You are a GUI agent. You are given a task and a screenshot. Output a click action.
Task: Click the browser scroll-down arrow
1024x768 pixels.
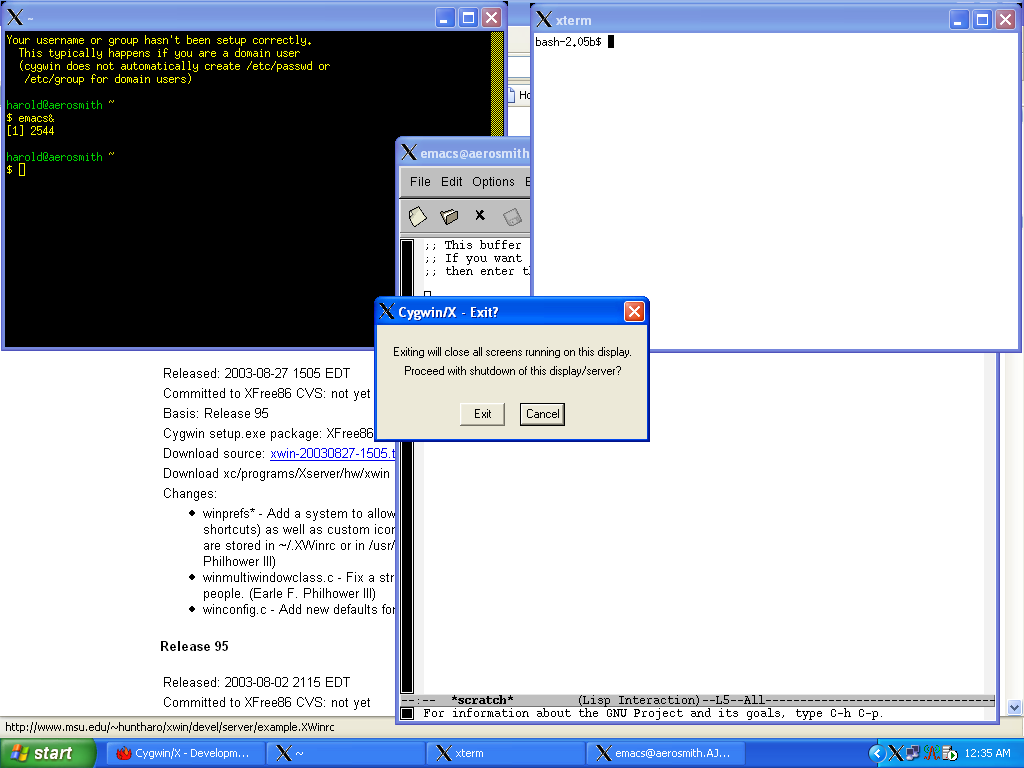(x=1014, y=707)
